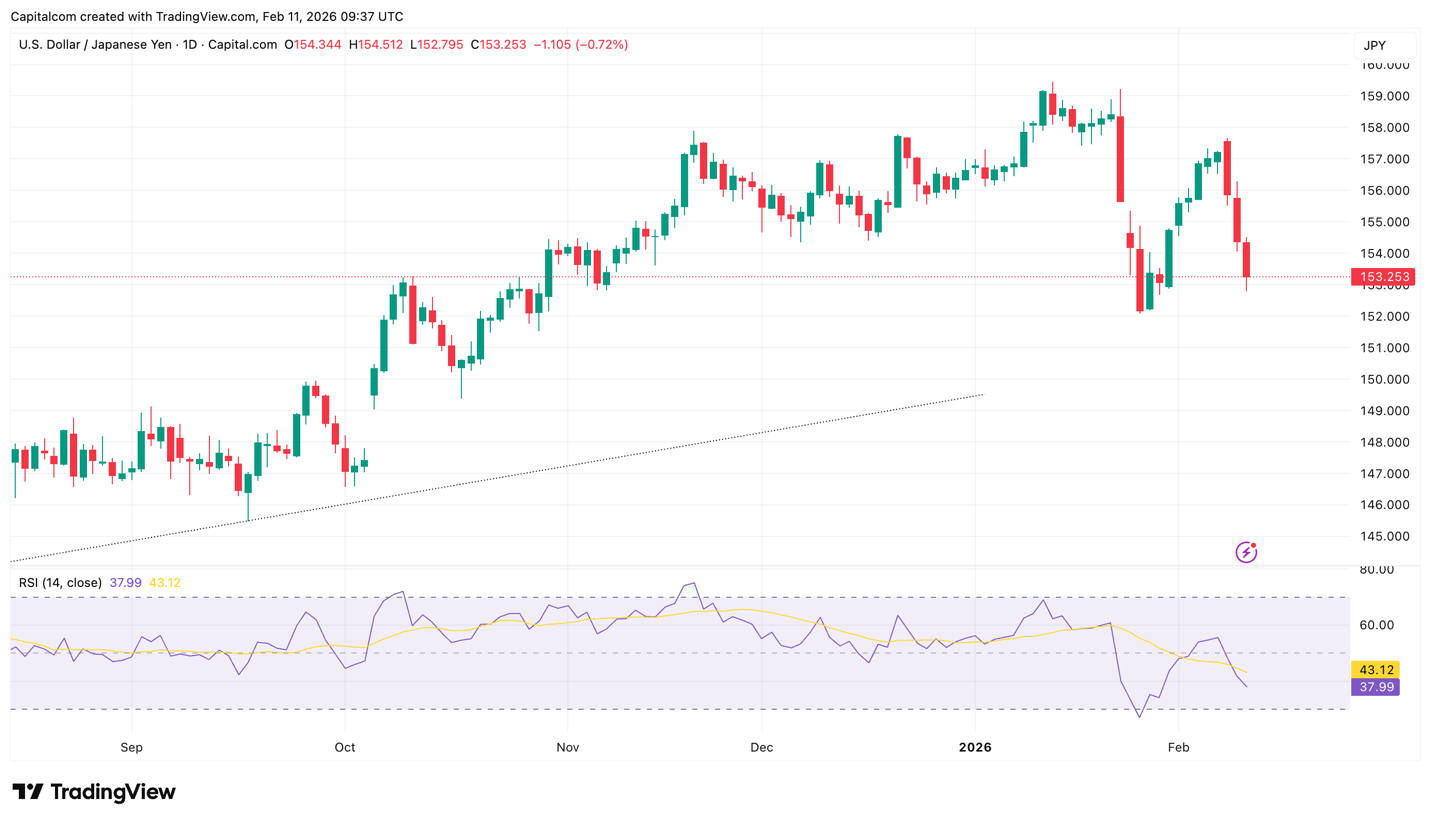Screen dimensions: 1431x823
Task: Click the Oct label on time axis
Action: click(344, 747)
